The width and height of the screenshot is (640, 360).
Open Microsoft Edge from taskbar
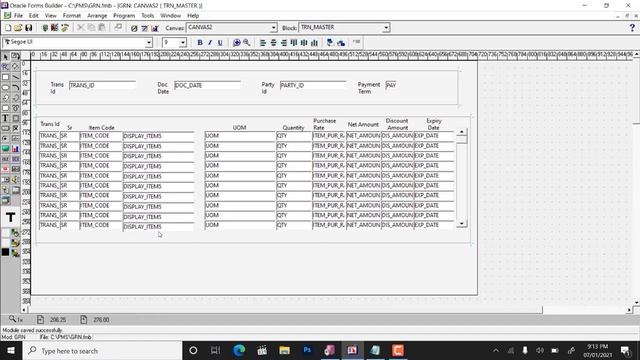239,351
